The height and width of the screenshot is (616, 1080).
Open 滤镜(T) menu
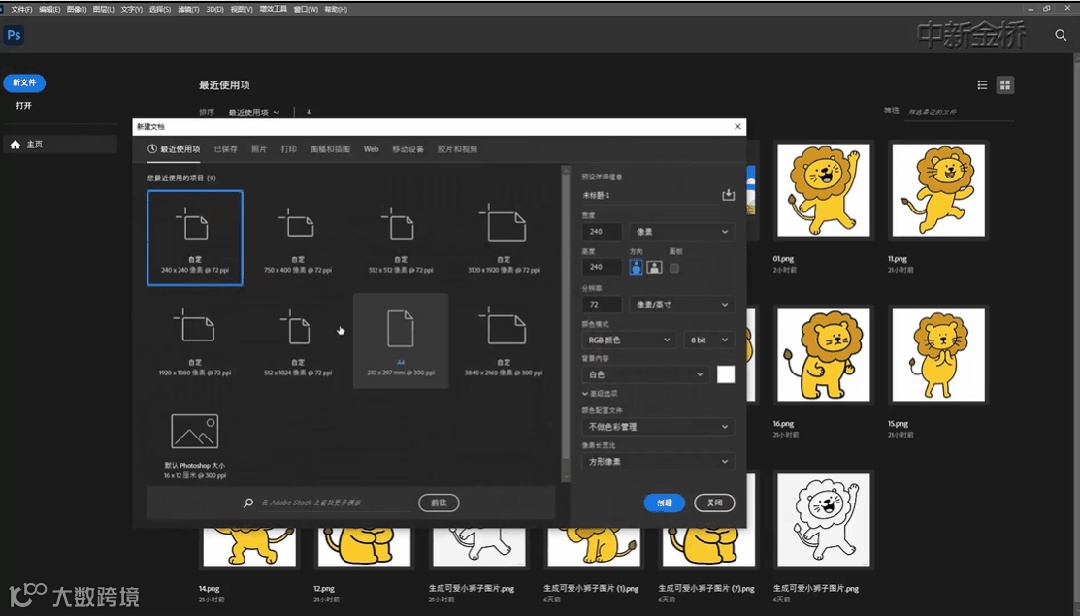point(189,10)
